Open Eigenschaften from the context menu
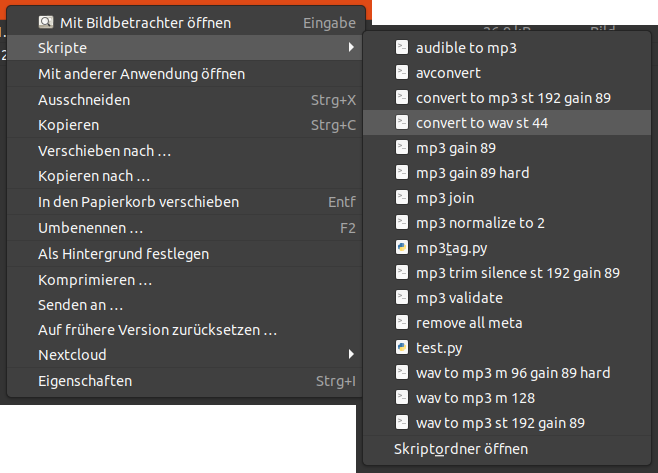Viewport: 658px width, 473px height. 185,381
